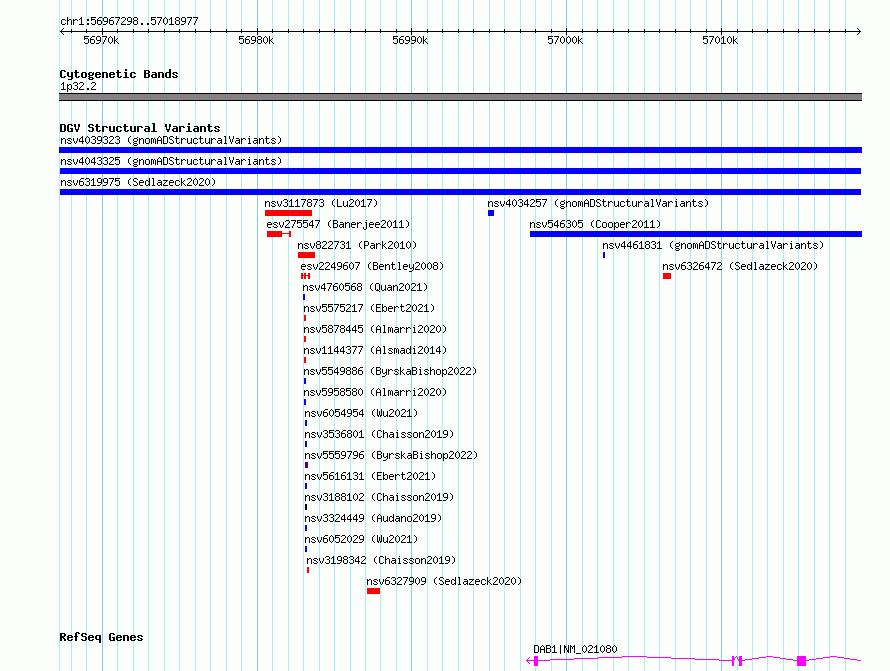Select the blue bar under nsv4039323

(x=460, y=150)
